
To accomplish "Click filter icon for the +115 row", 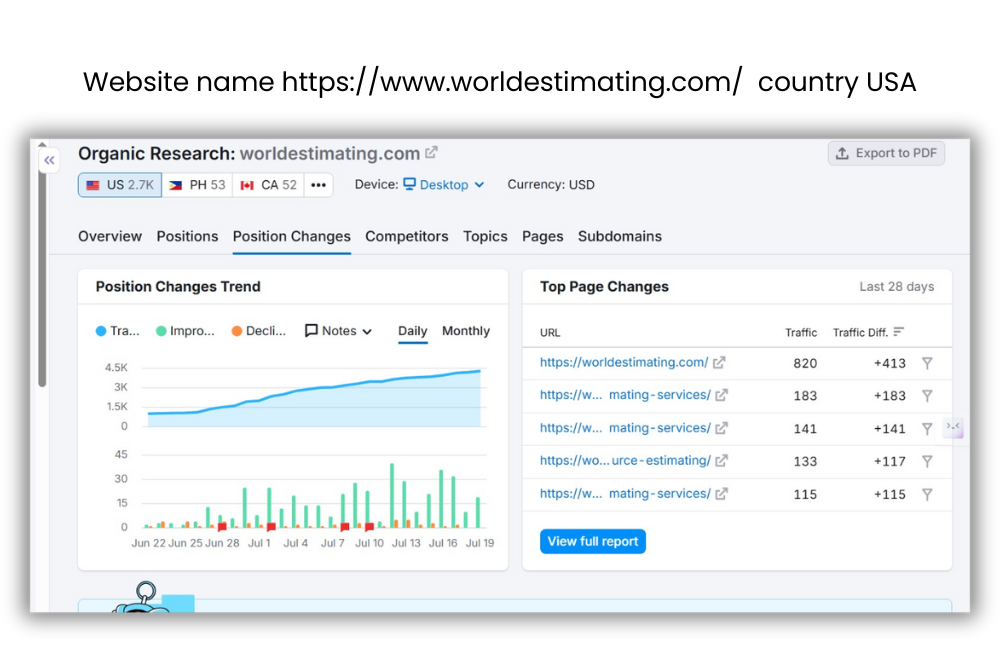I will [x=927, y=494].
